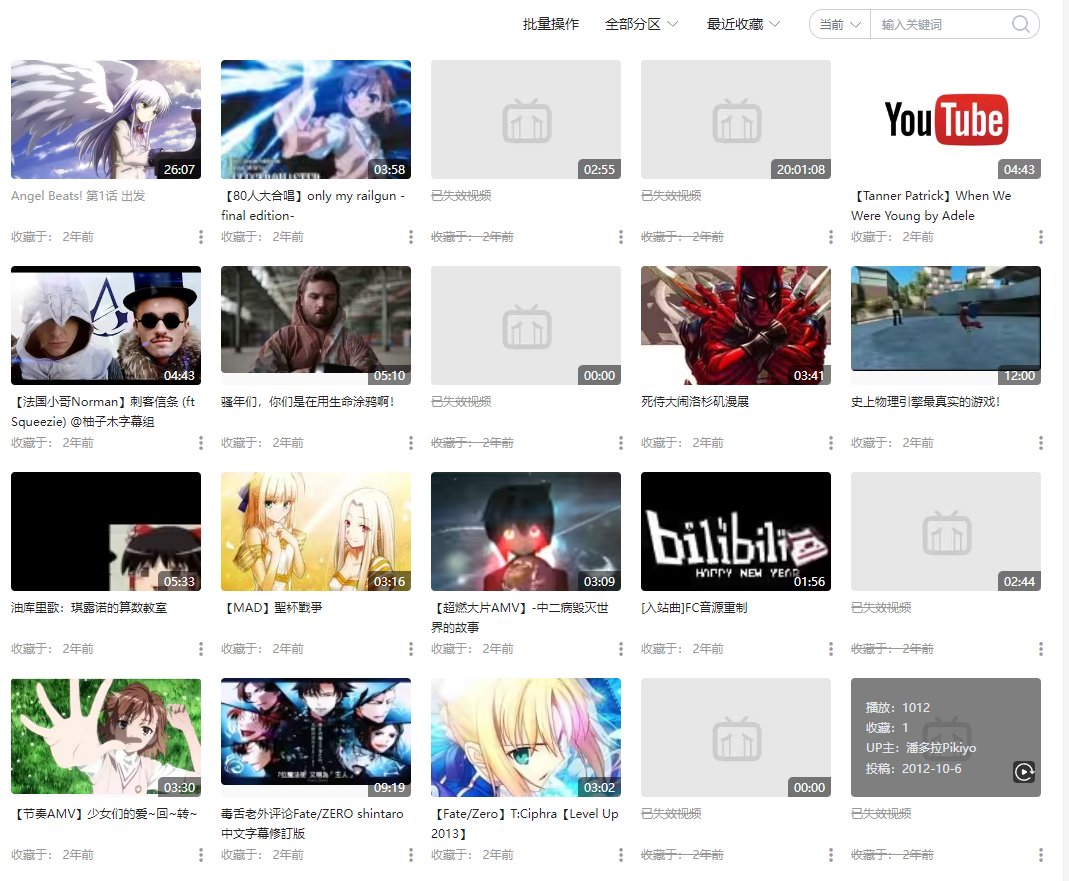The width and height of the screenshot is (1069, 881).
Task: Play the YouTube logo thumbnail
Action: point(946,119)
